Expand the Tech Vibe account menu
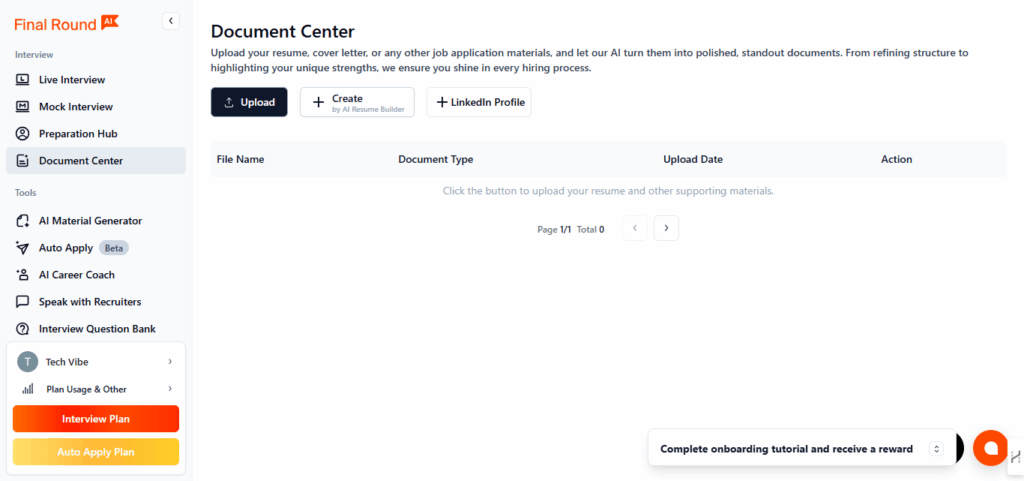This screenshot has height=481, width=1024. click(x=96, y=362)
